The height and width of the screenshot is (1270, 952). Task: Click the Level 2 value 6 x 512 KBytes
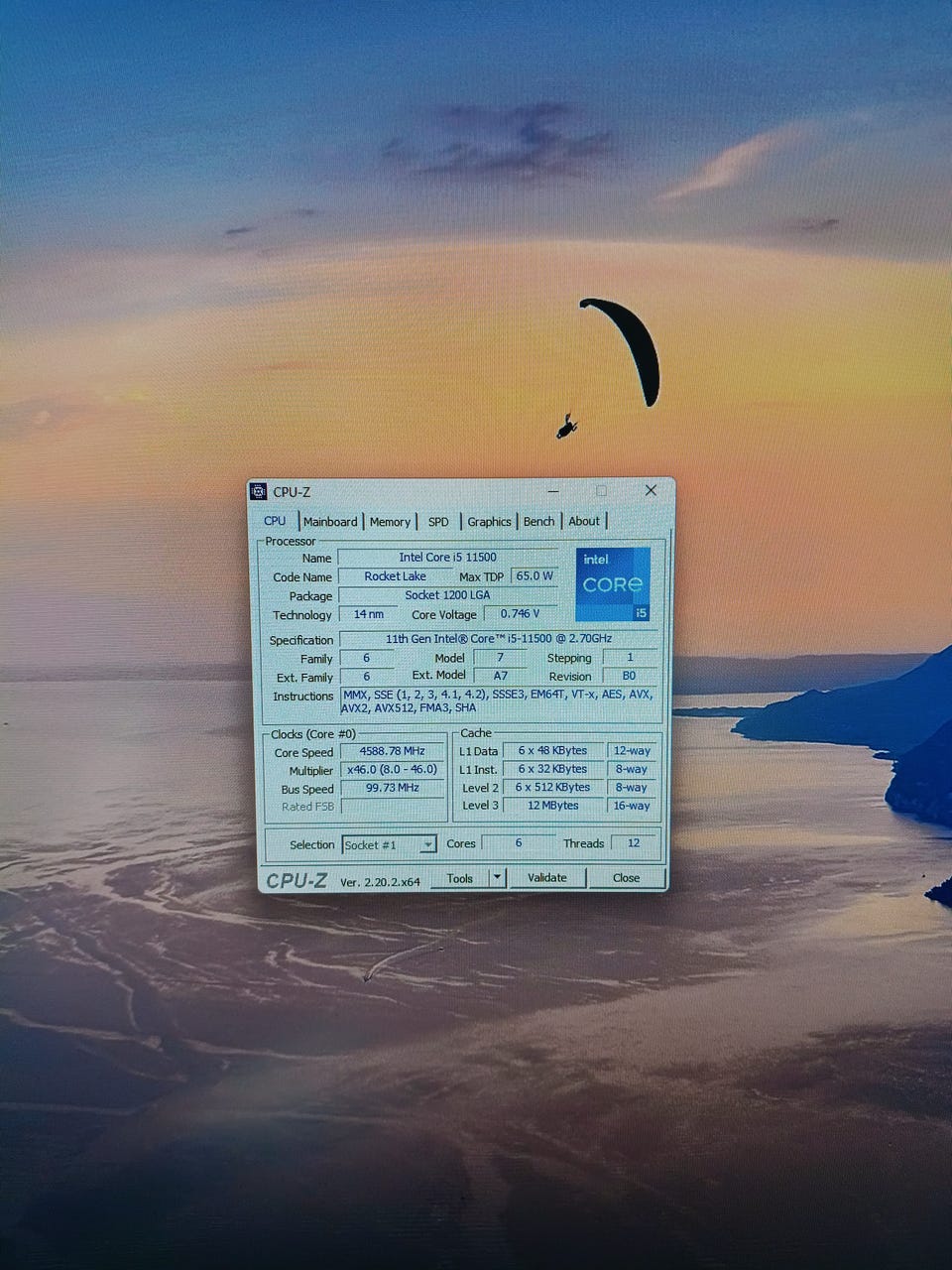553,788
